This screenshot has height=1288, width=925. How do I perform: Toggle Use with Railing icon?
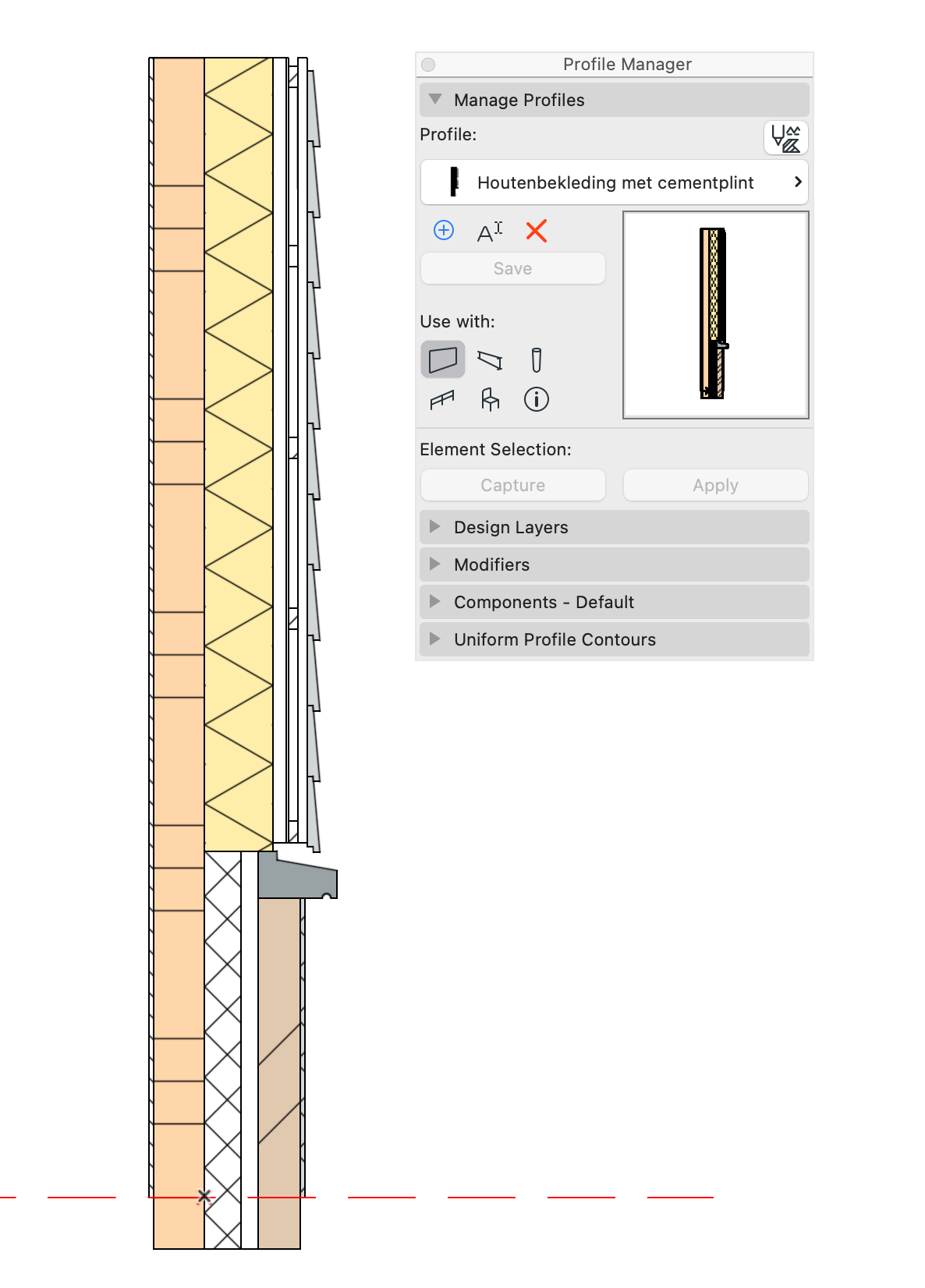point(442,399)
